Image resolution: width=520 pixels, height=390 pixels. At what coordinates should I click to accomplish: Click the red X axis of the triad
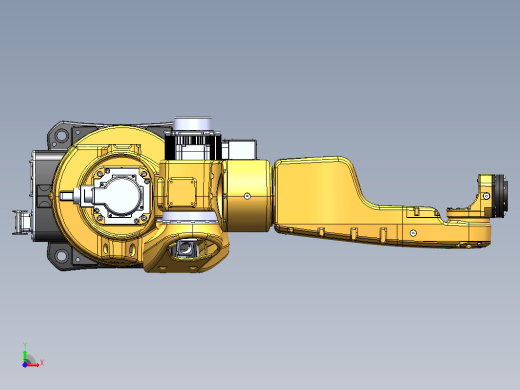[x=34, y=365]
